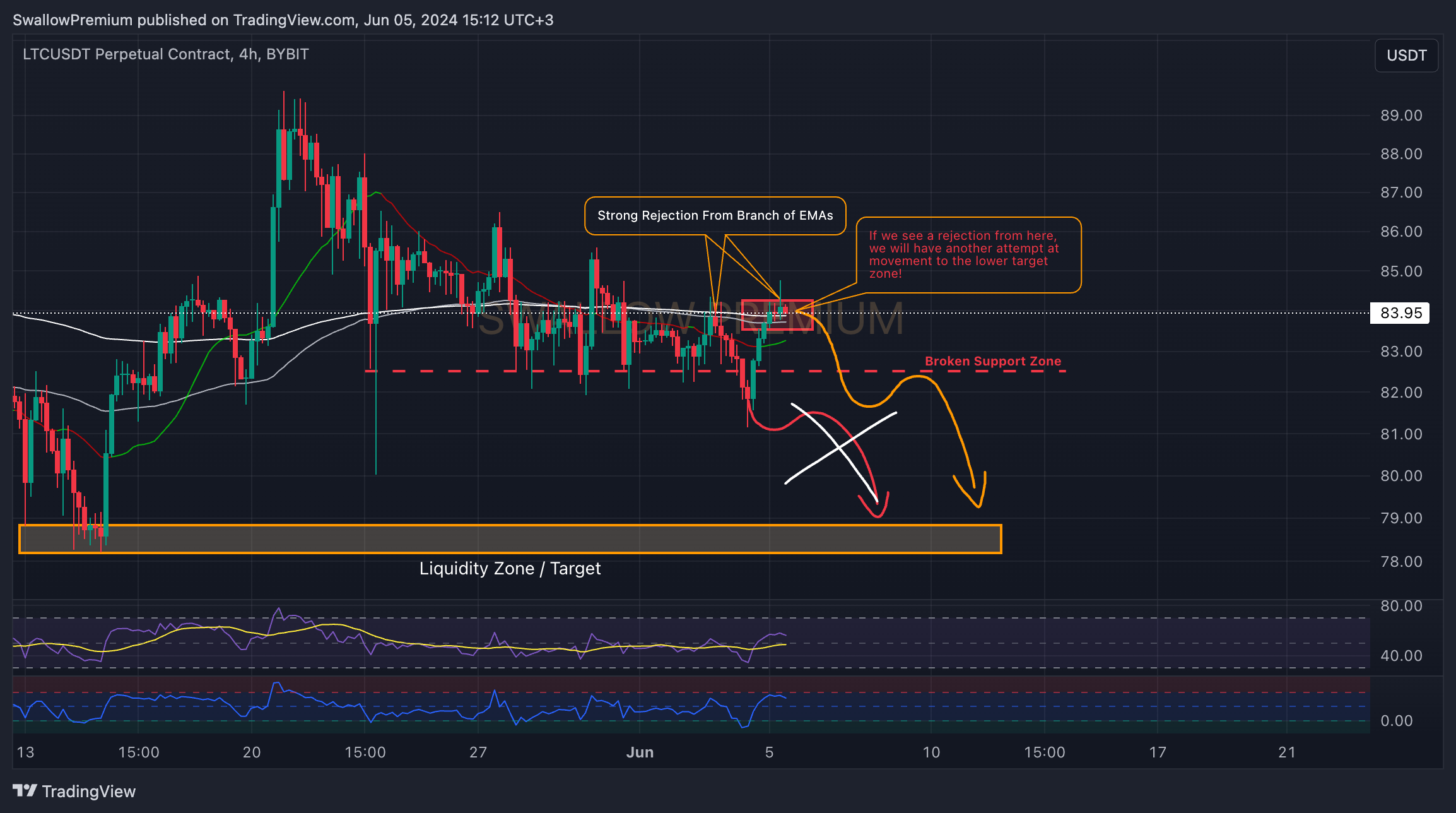Screen dimensions: 1456x813
Task: Click the 86.00 price axis label
Action: click(1401, 232)
